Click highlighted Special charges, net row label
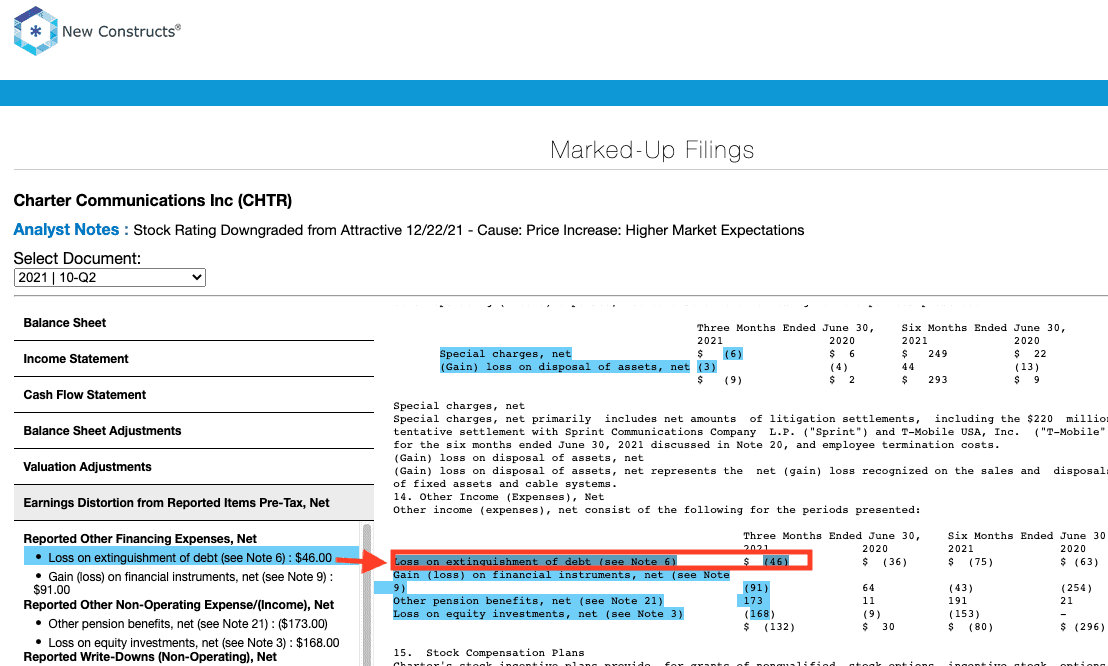1108x666 pixels. [505, 354]
